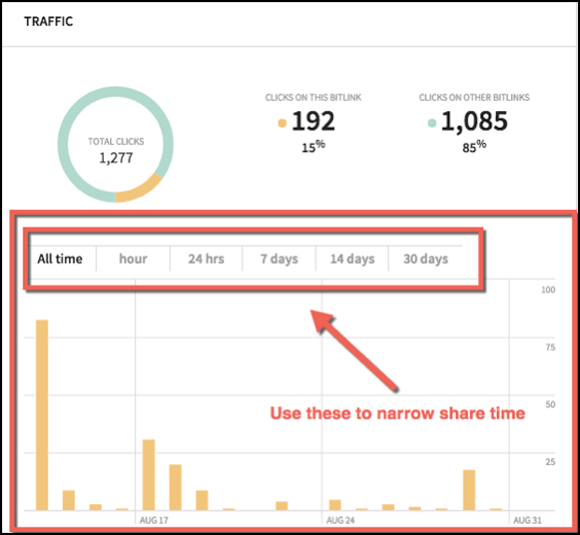
Task: Switch to the hour time range
Action: 133,259
